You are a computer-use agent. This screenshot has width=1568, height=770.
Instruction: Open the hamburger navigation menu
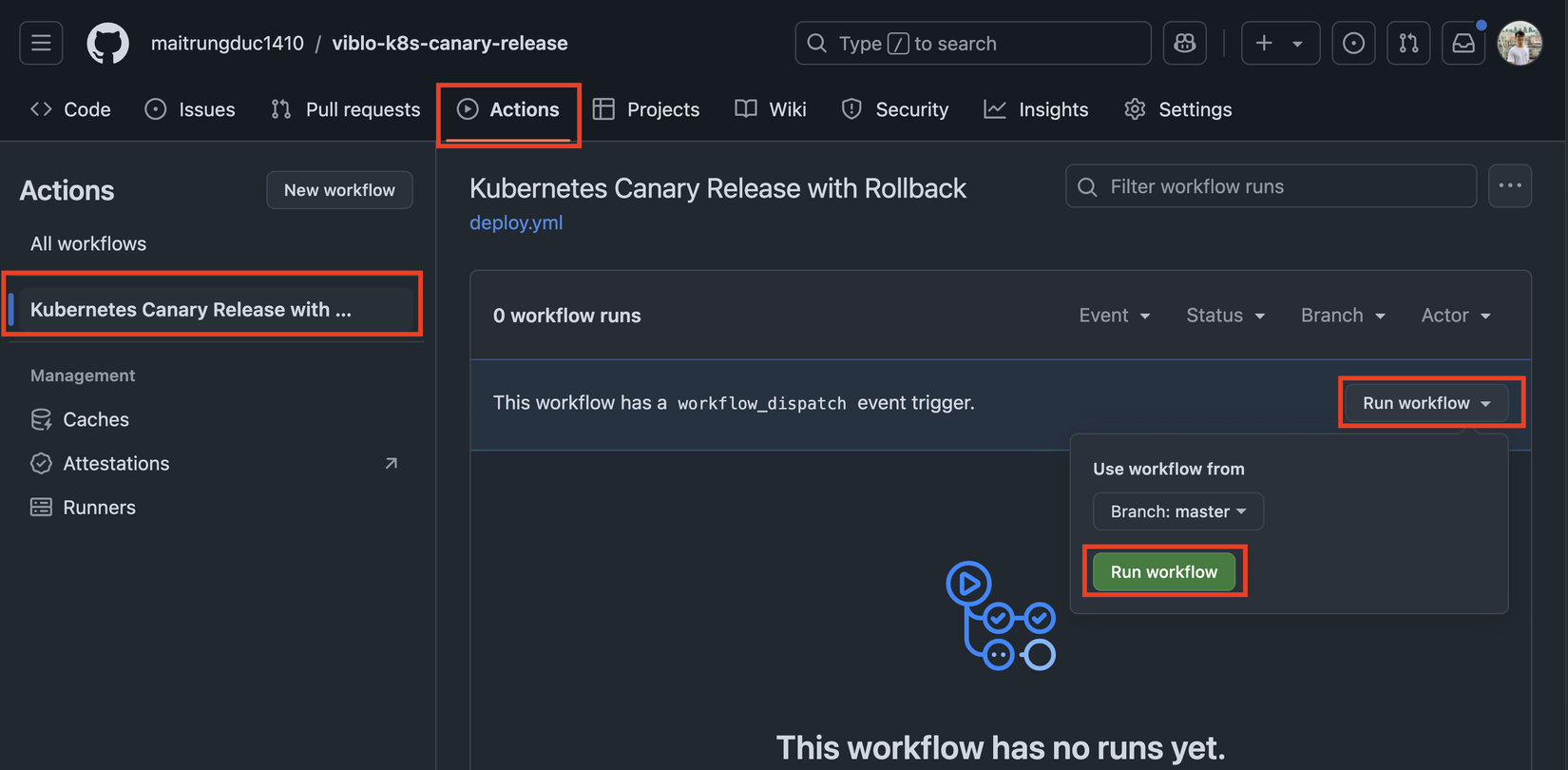pyautogui.click(x=41, y=44)
